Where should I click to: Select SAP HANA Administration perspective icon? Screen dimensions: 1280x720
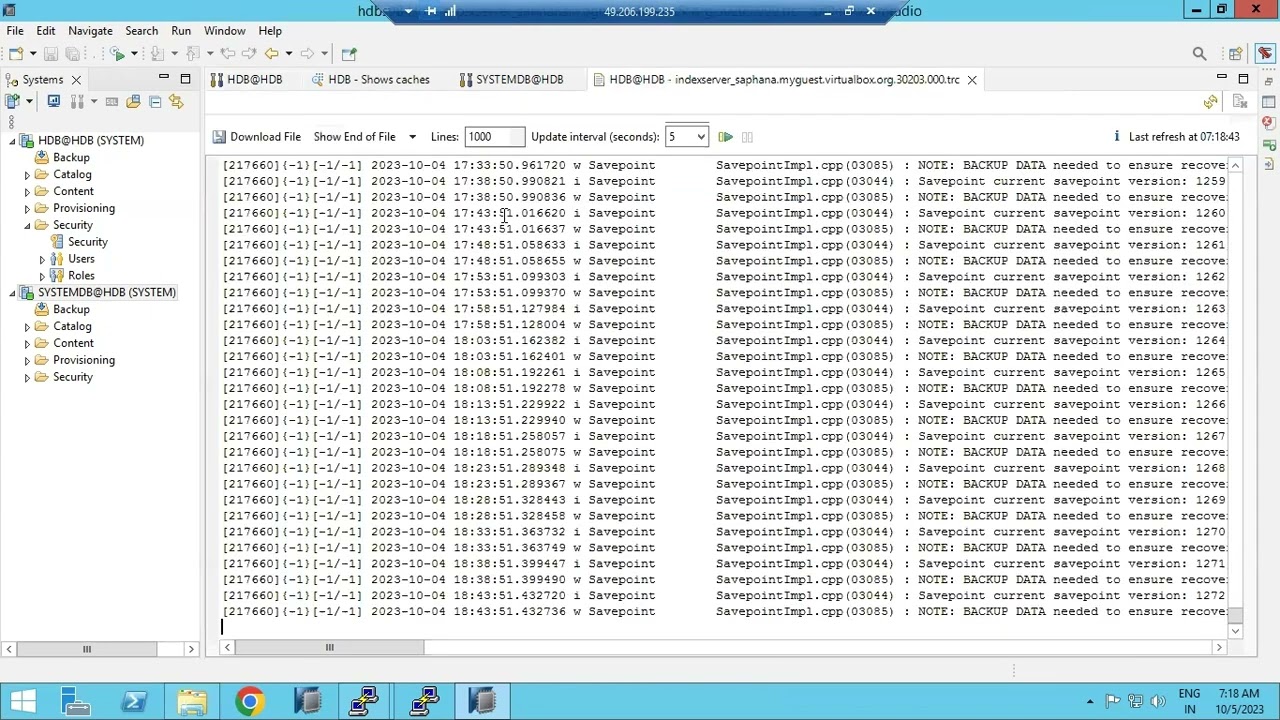pyautogui.click(x=1265, y=53)
